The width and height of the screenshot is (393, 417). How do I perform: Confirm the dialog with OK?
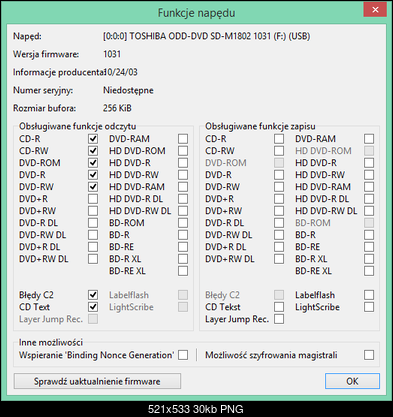352,381
